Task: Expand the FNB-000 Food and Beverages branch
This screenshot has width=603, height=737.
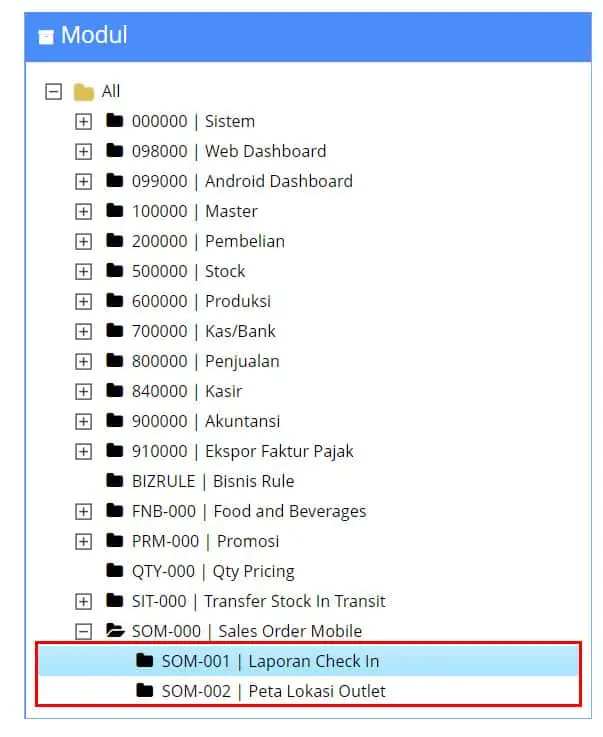Action: coord(83,511)
